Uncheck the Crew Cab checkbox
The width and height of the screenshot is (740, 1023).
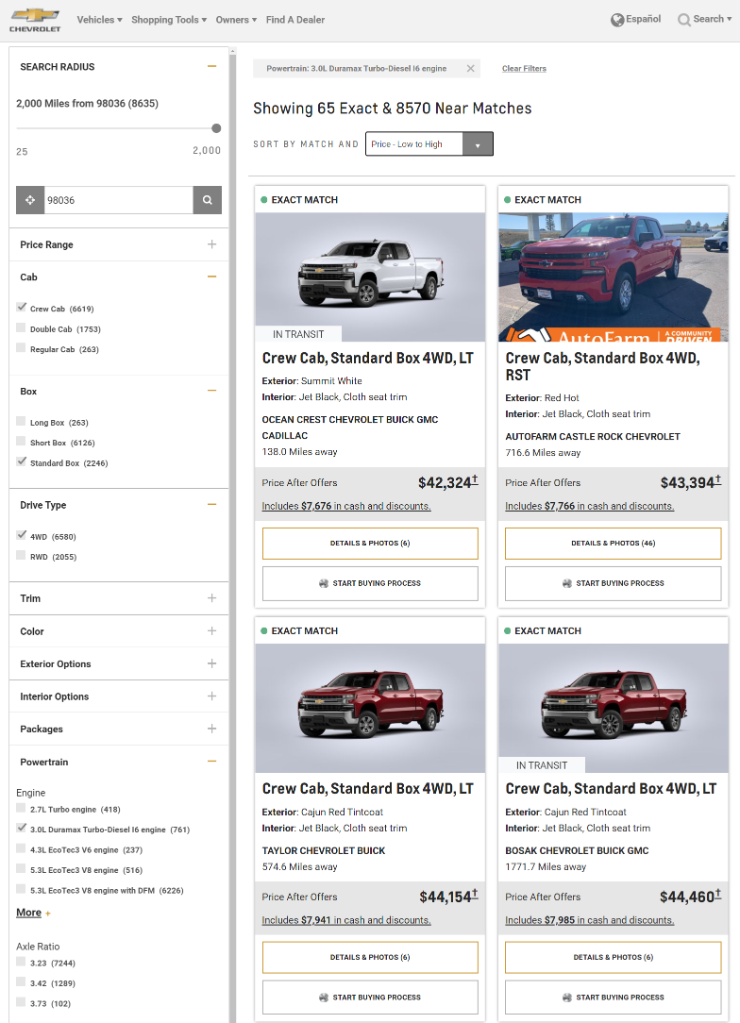22,308
